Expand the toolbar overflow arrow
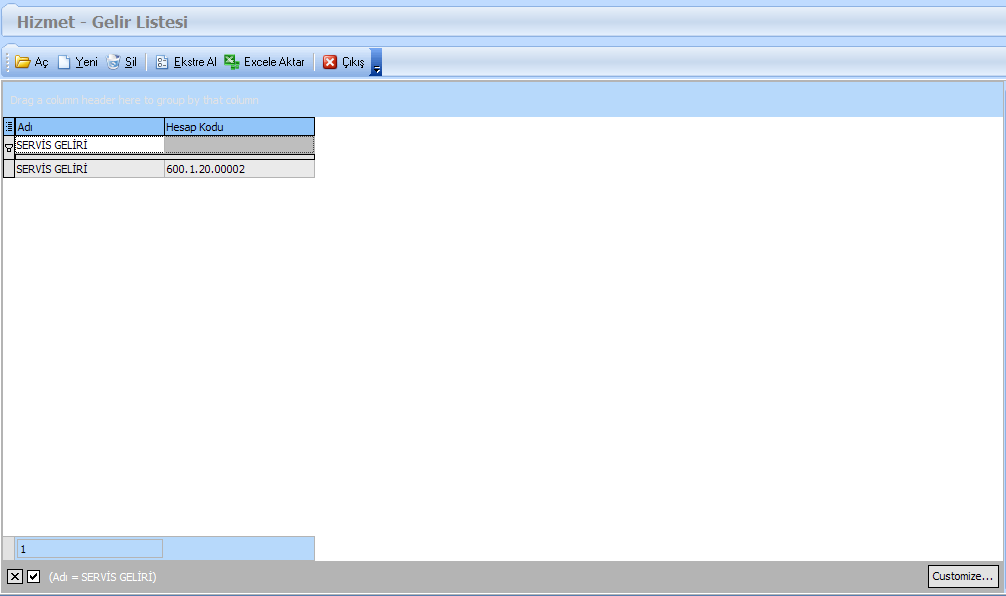Image resolution: width=1006 pixels, height=596 pixels. tap(376, 65)
